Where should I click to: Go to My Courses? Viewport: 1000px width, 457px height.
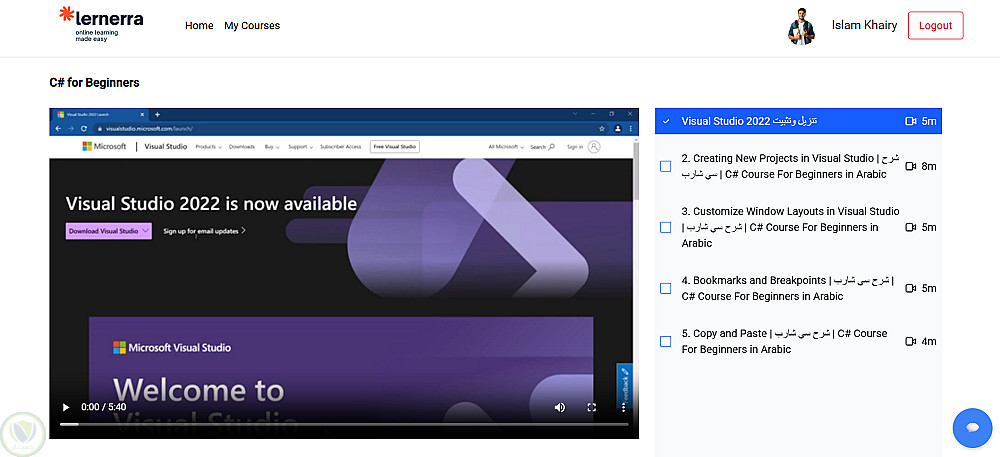point(252,25)
